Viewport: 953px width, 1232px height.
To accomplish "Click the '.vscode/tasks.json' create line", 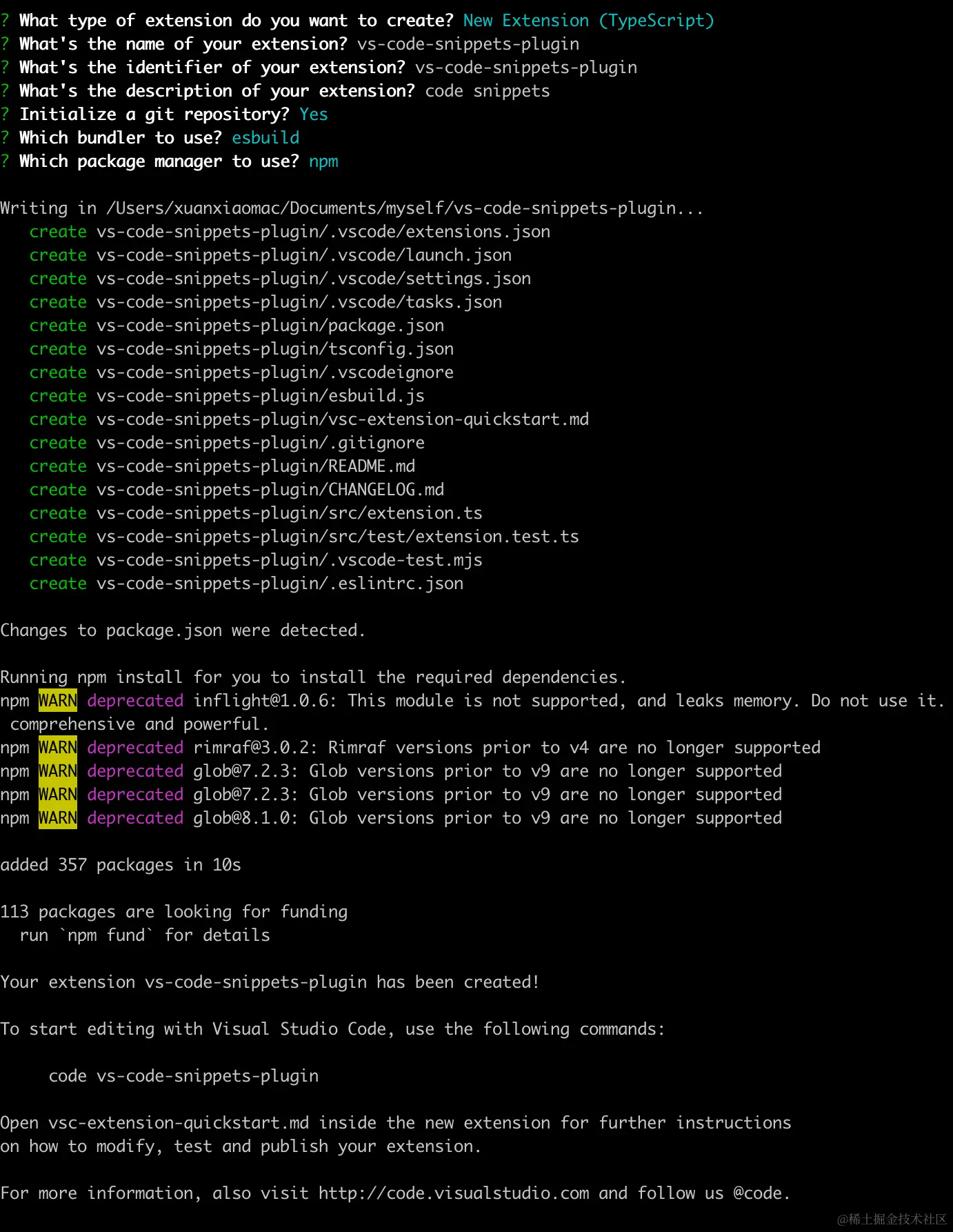I will [x=265, y=302].
